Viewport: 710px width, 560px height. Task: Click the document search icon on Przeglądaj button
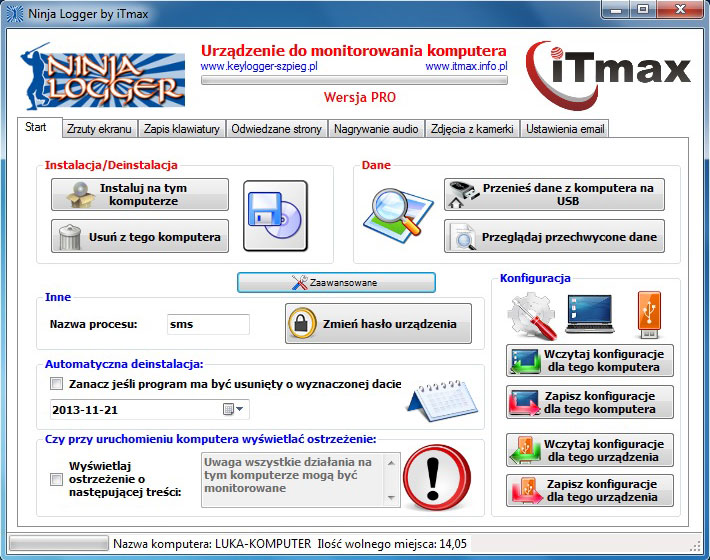463,237
